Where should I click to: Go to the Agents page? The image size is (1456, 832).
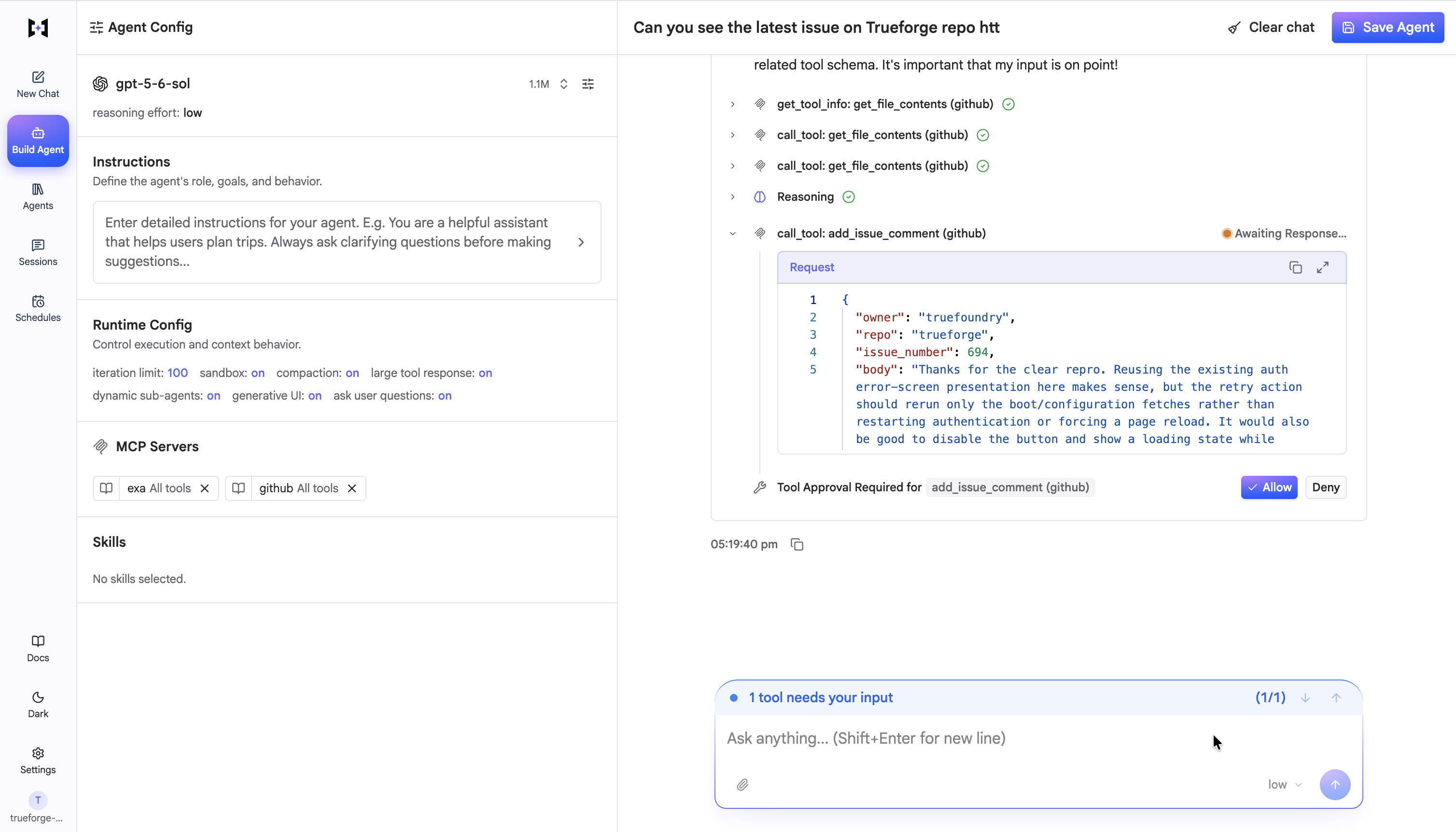[38, 196]
